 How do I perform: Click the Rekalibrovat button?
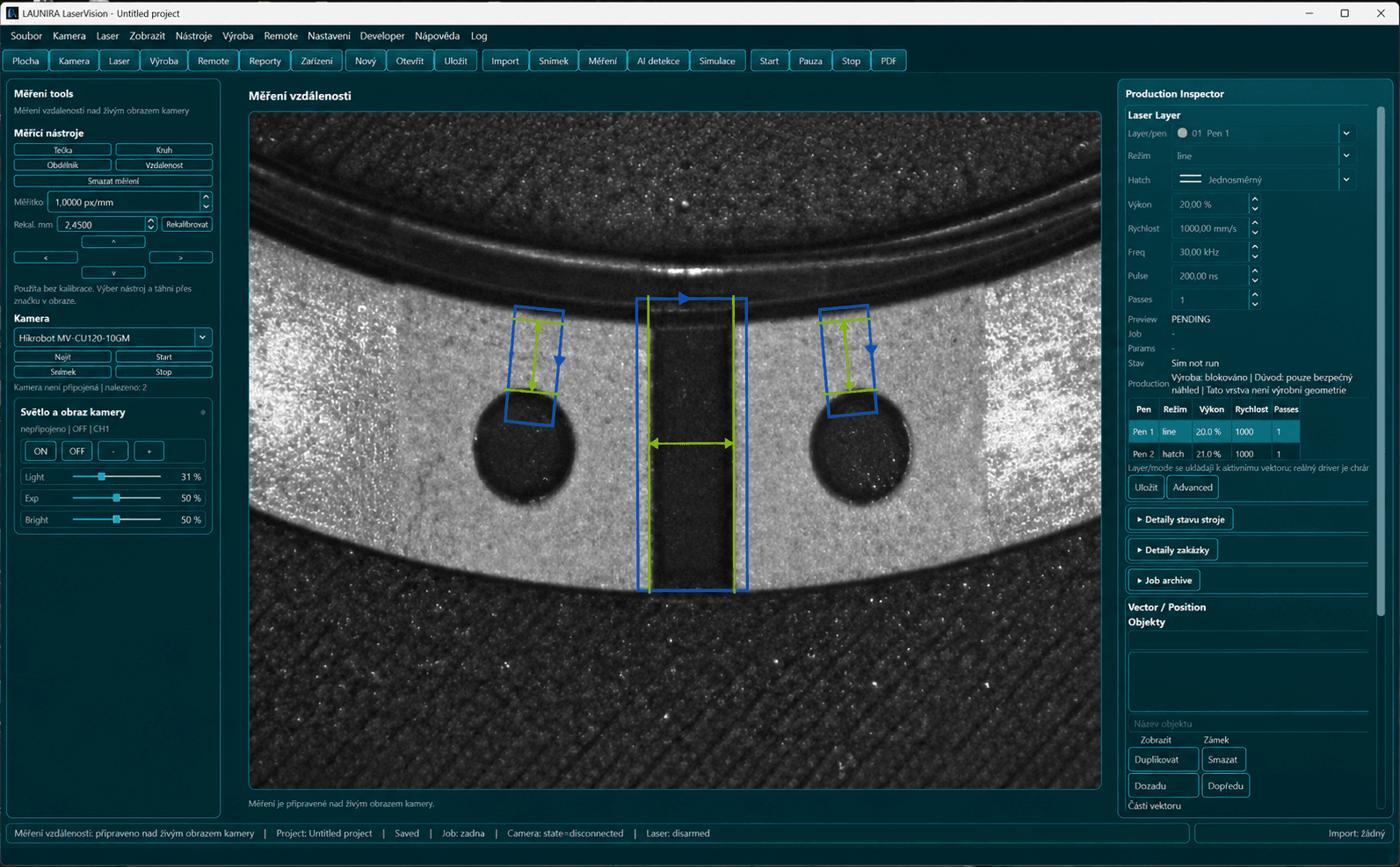coord(187,224)
